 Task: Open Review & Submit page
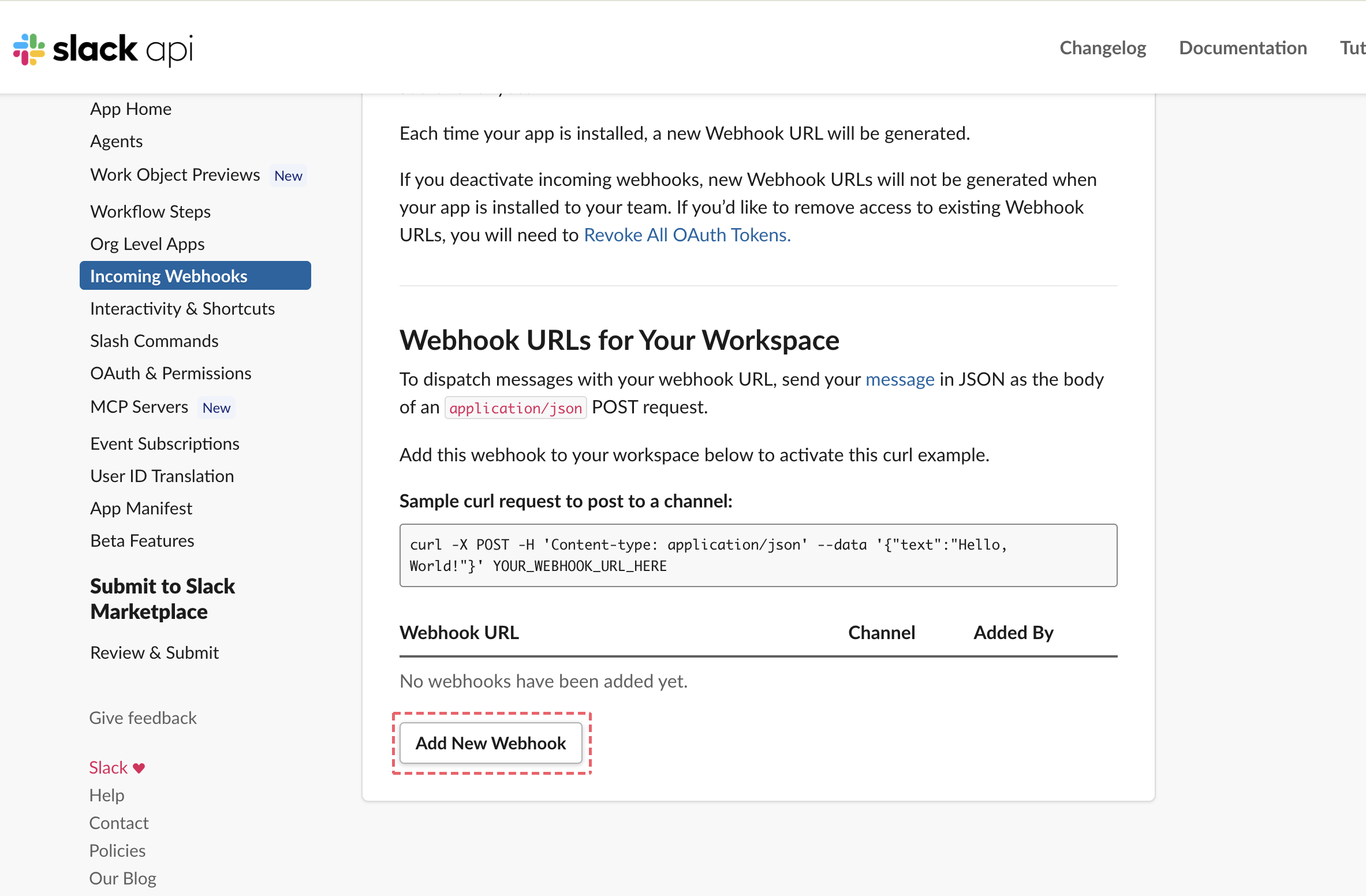[155, 652]
